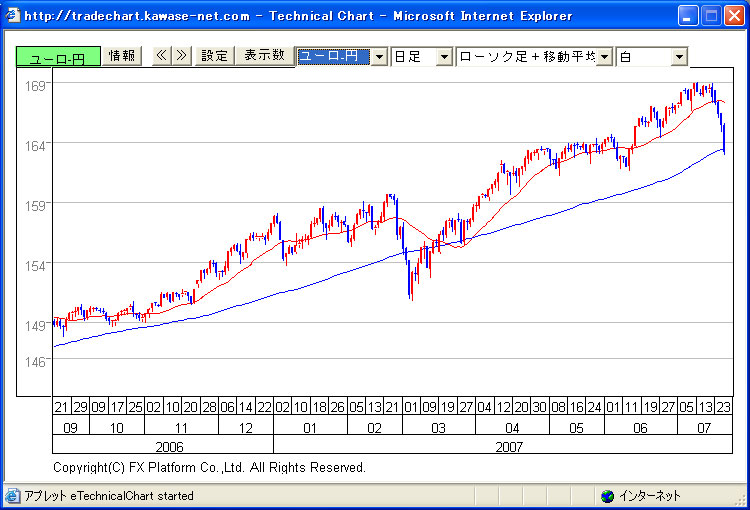Click the applet status icon in status bar
Image resolution: width=750 pixels, height=510 pixels.
(12, 496)
